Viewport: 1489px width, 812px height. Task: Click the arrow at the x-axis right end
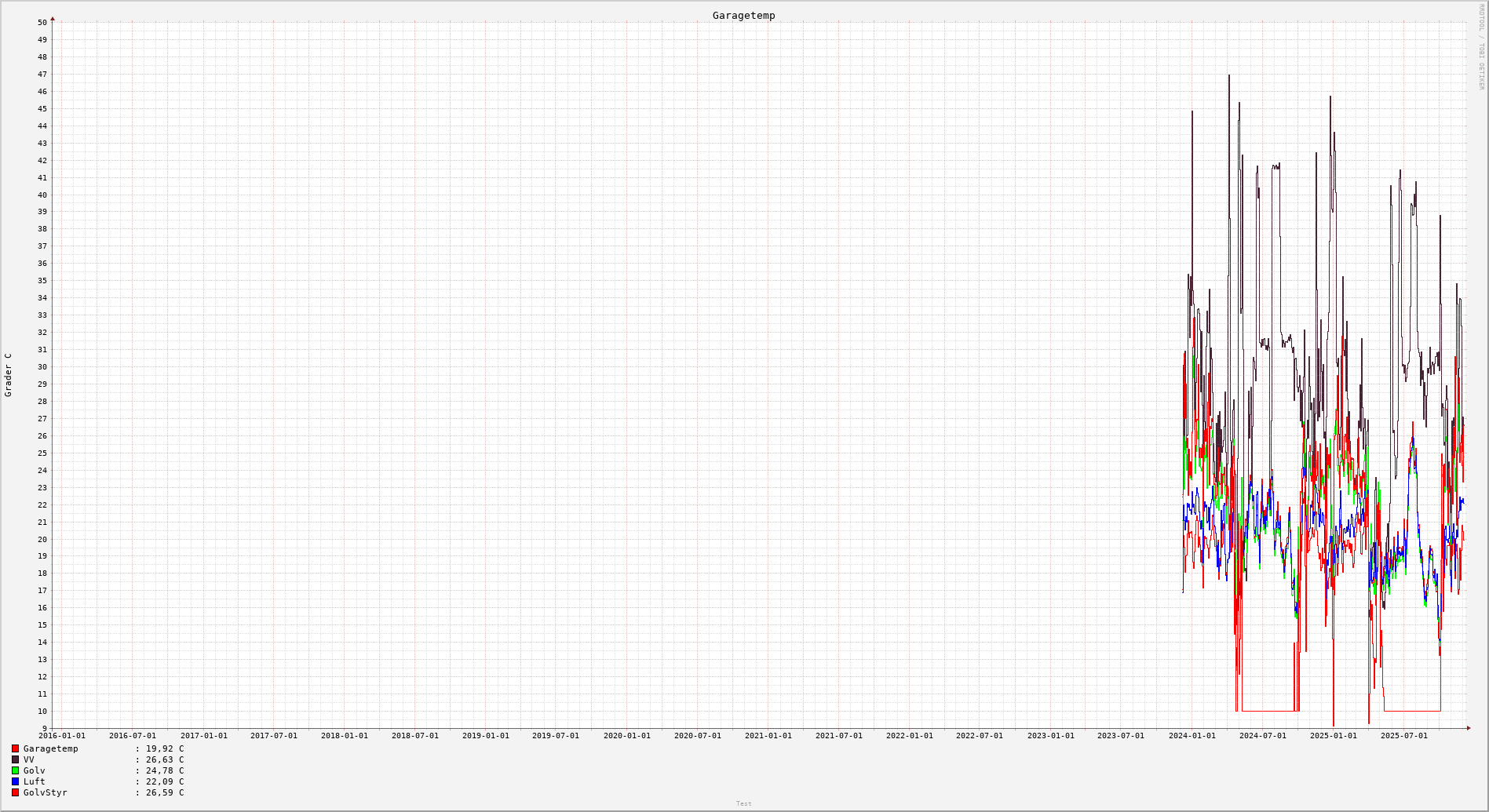pyautogui.click(x=1469, y=728)
